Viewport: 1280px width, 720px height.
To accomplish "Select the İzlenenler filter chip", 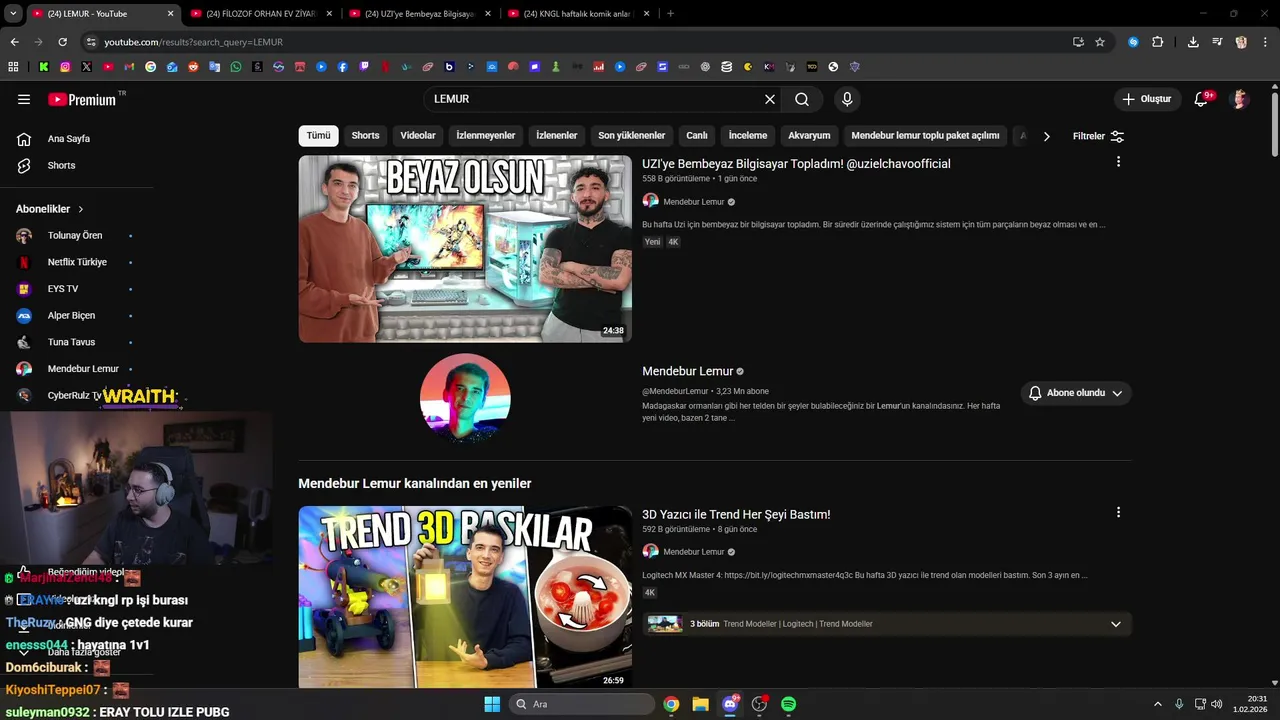I will tap(557, 136).
